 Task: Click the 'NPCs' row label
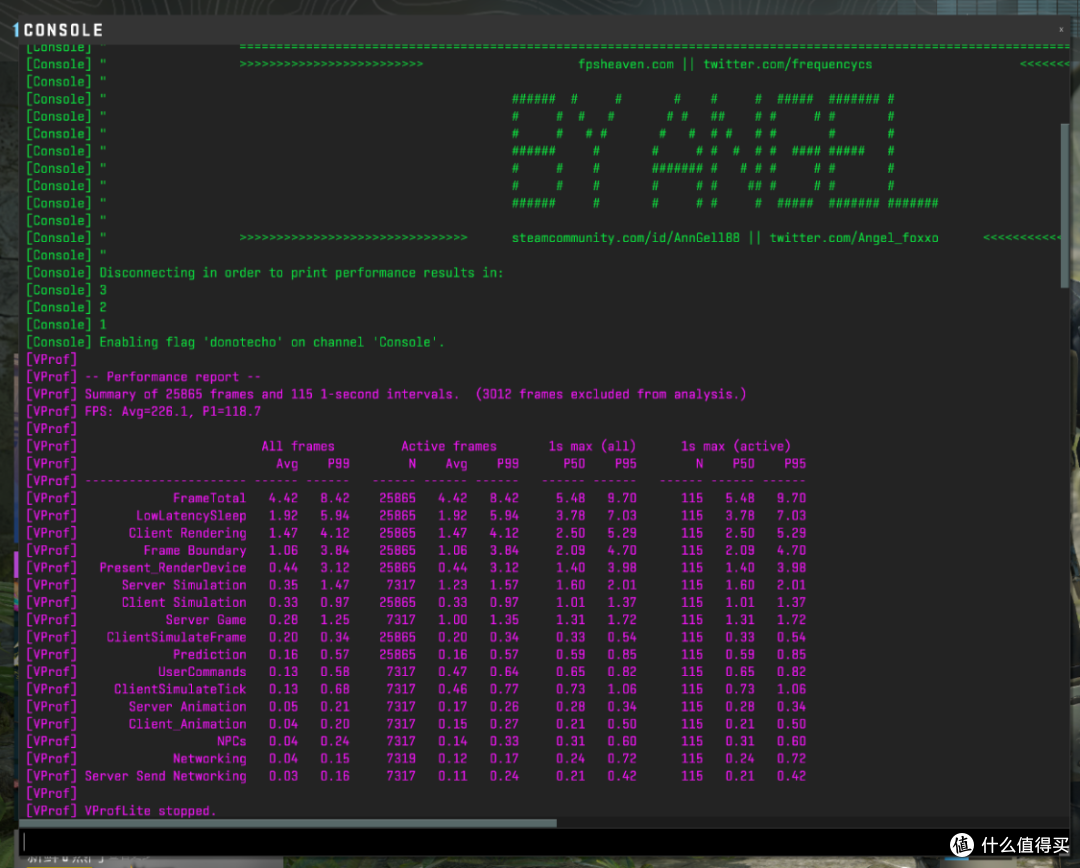tap(231, 741)
